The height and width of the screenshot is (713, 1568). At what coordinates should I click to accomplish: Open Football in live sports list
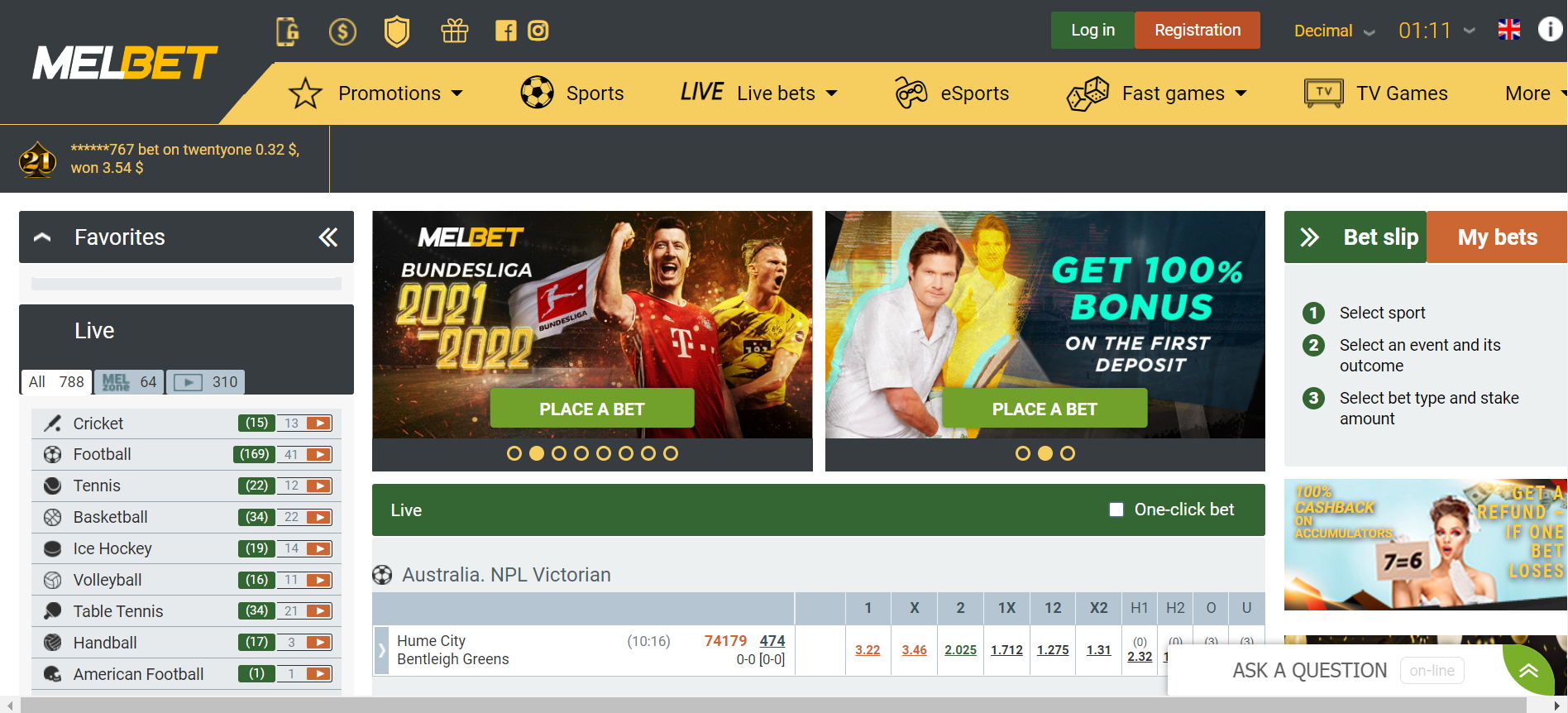pyautogui.click(x=102, y=454)
